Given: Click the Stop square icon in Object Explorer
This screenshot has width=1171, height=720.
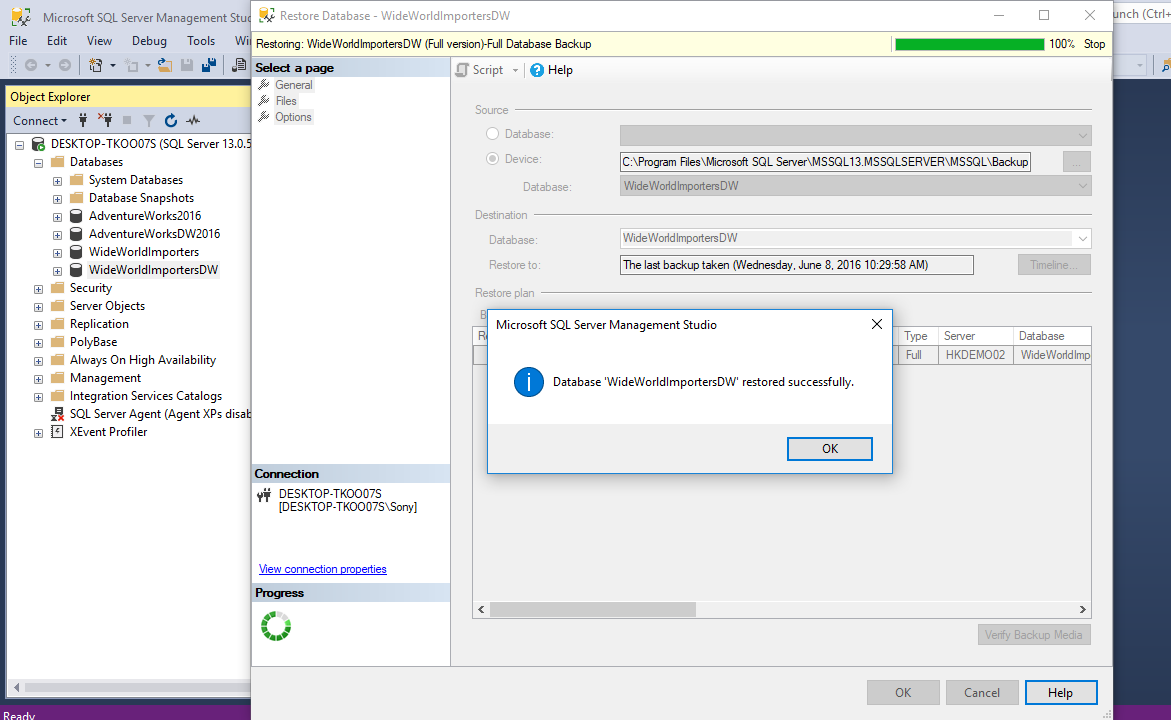Looking at the screenshot, I should pos(127,120).
